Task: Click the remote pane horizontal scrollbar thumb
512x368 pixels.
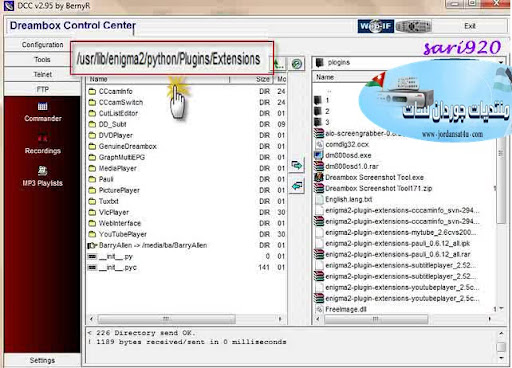Action: pyautogui.click(x=167, y=319)
